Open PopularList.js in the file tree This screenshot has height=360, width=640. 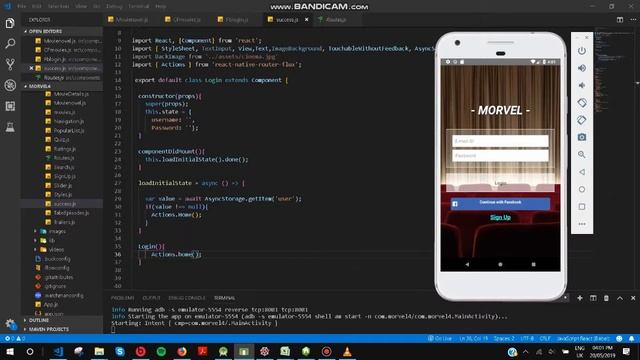(69, 131)
